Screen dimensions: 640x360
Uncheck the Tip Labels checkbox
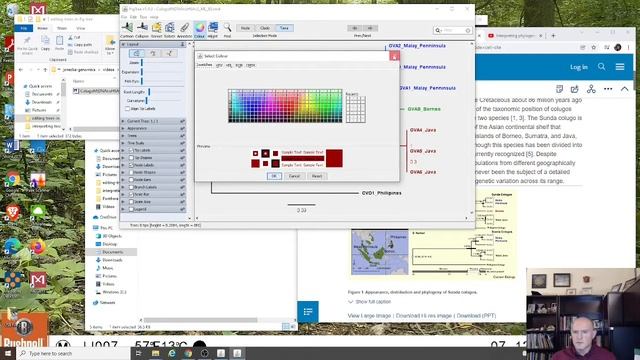click(x=131, y=150)
